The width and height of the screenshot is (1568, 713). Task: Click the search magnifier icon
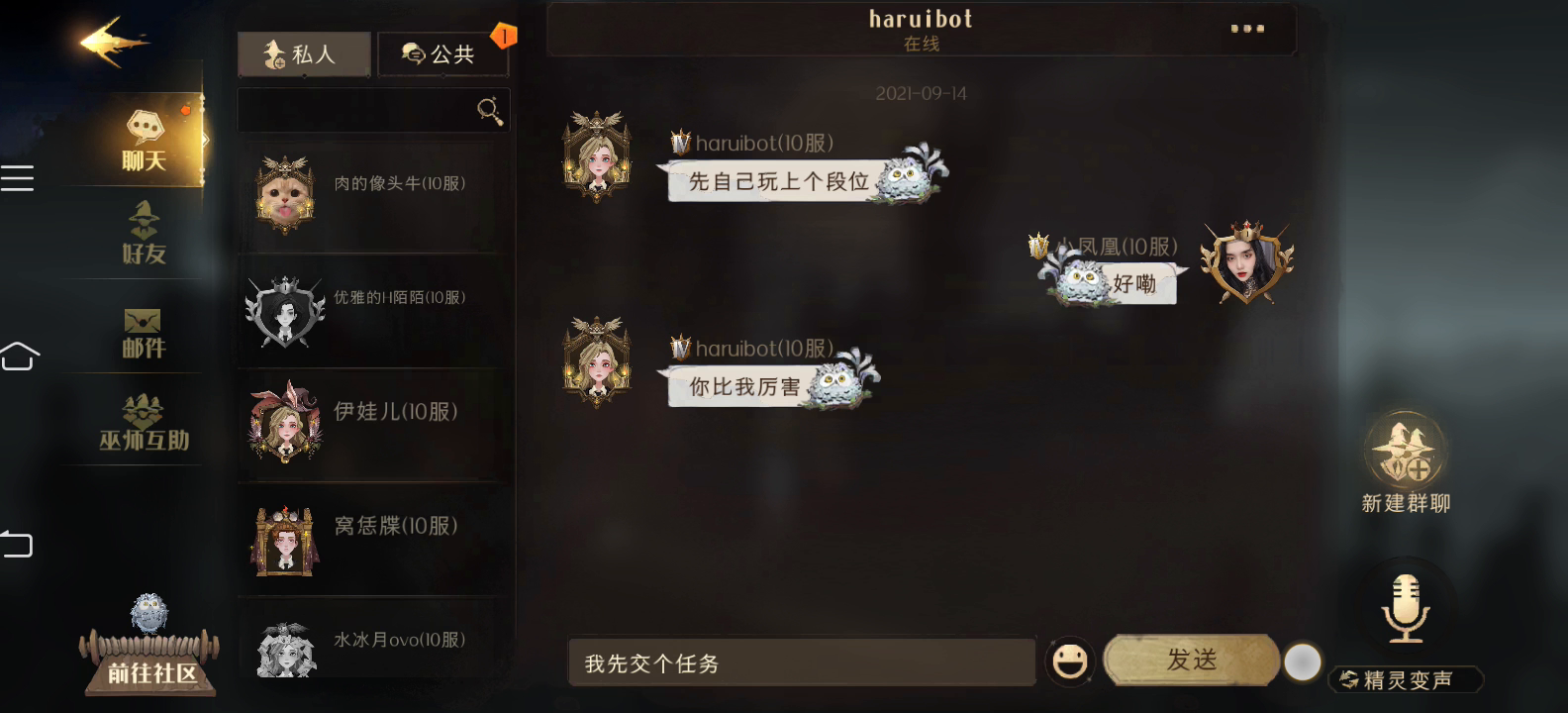click(x=489, y=110)
